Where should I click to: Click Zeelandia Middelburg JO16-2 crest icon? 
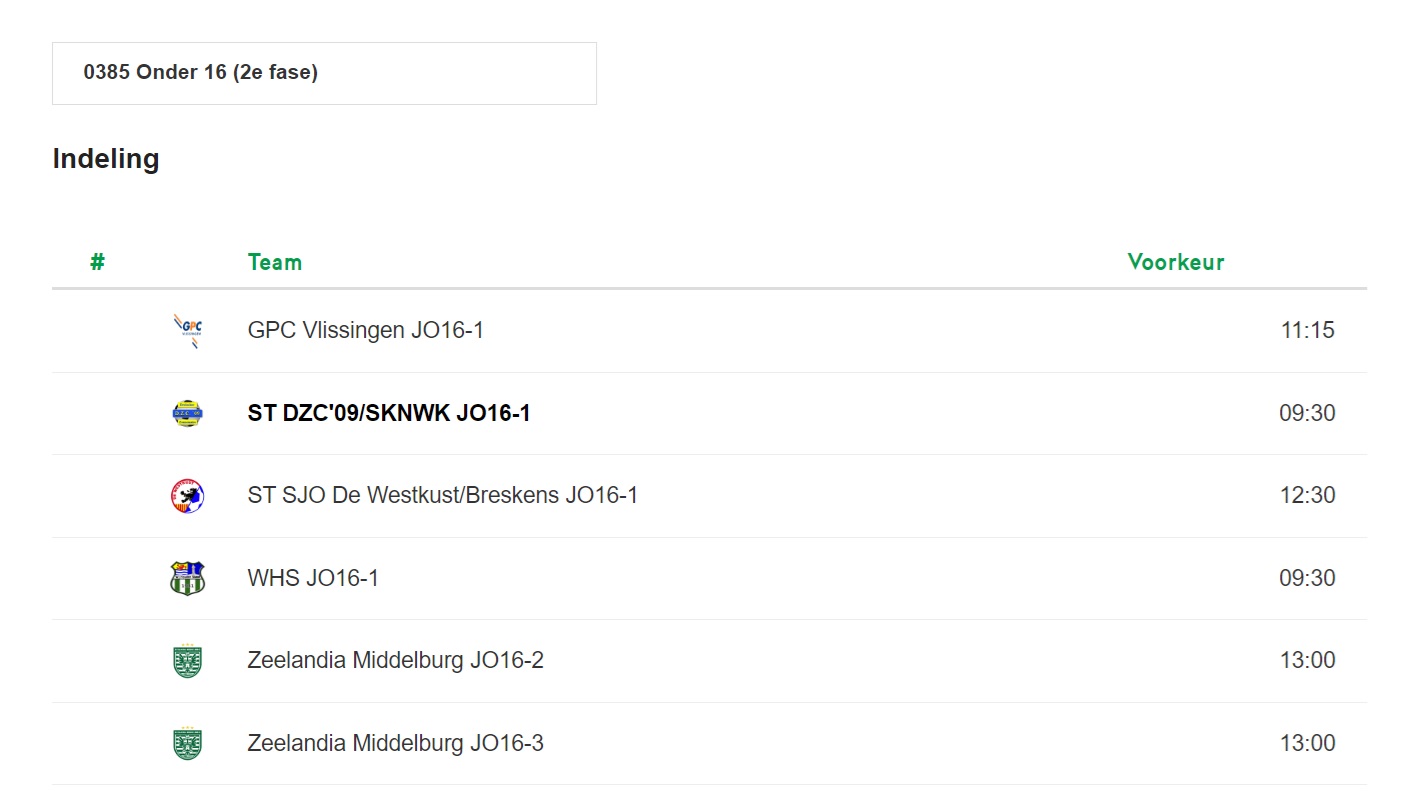click(x=187, y=661)
